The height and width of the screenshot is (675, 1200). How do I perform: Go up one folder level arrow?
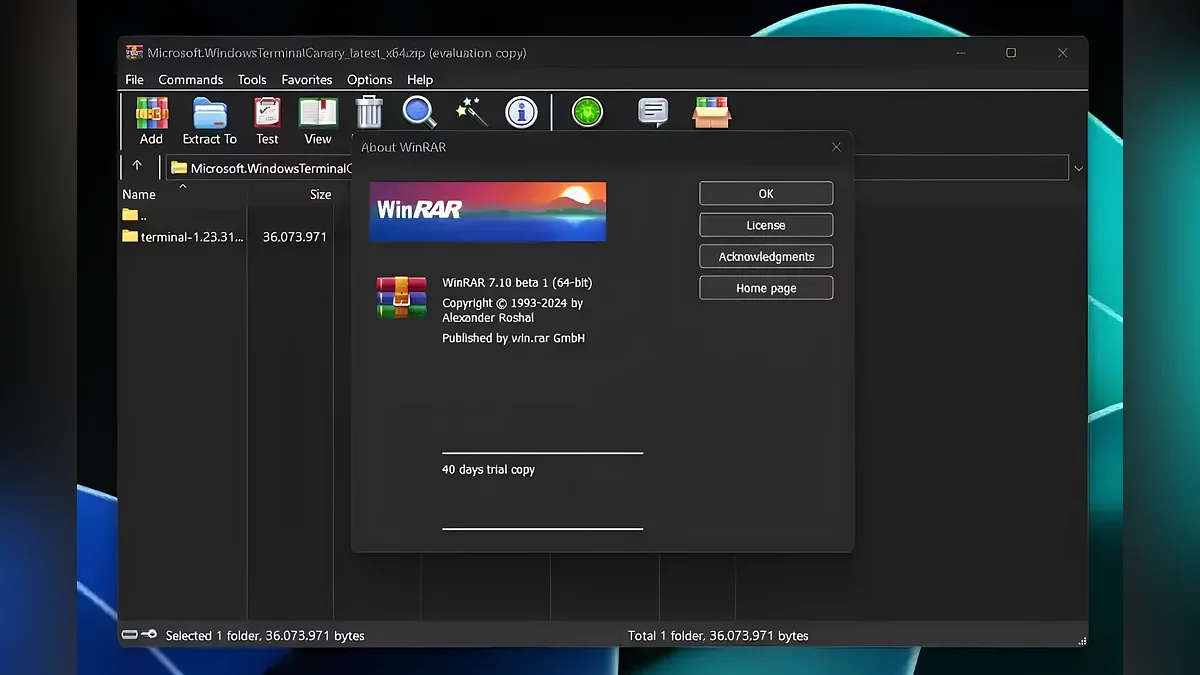click(137, 167)
